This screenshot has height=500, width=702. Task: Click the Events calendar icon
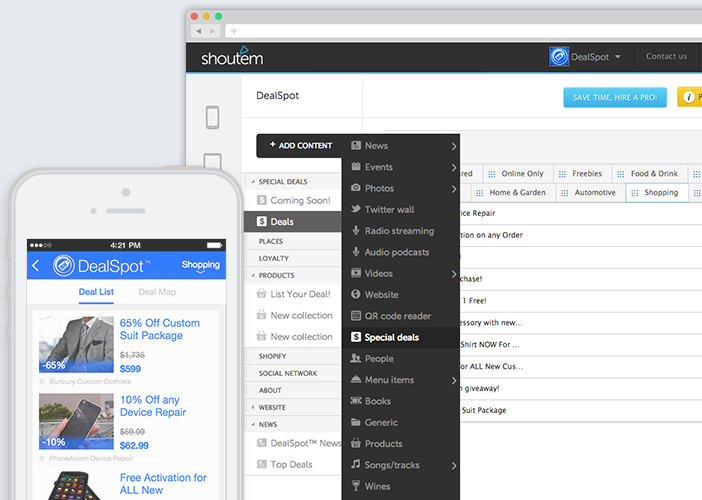pos(356,167)
